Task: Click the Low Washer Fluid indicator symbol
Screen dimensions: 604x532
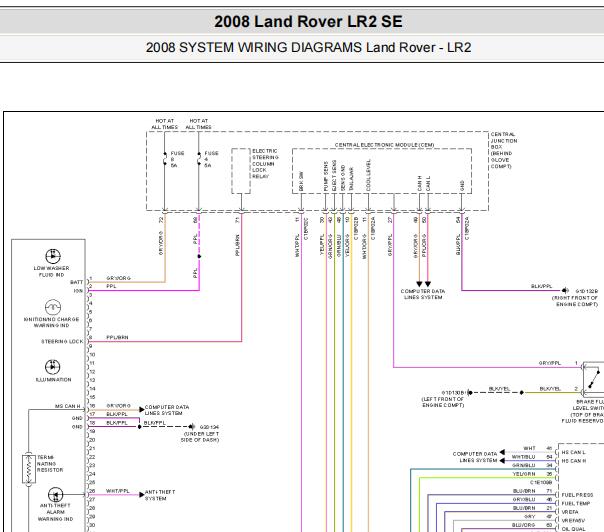Action: point(53,256)
